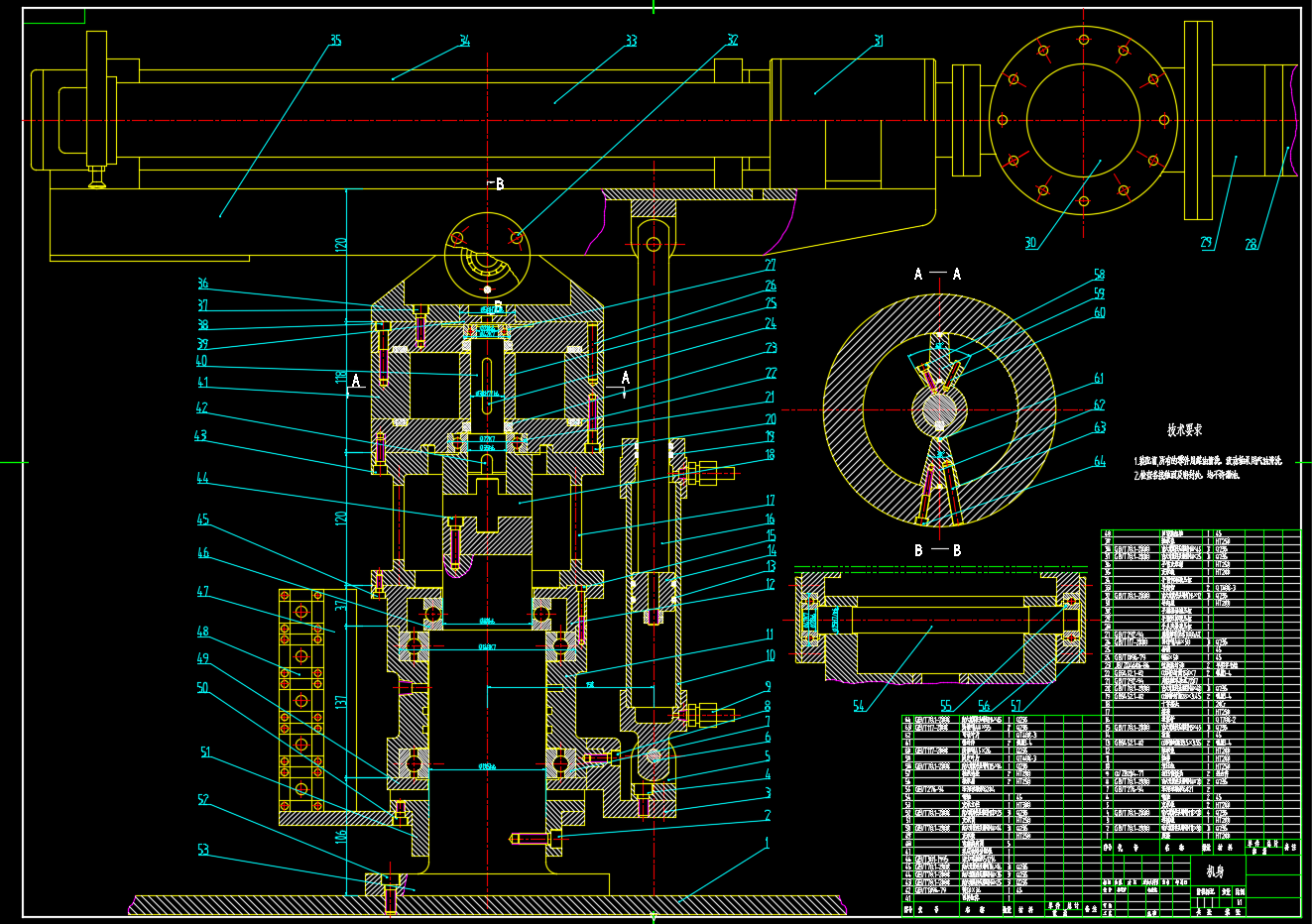Select the 机身 title block cell
1312x924 pixels.
pyautogui.click(x=1215, y=871)
